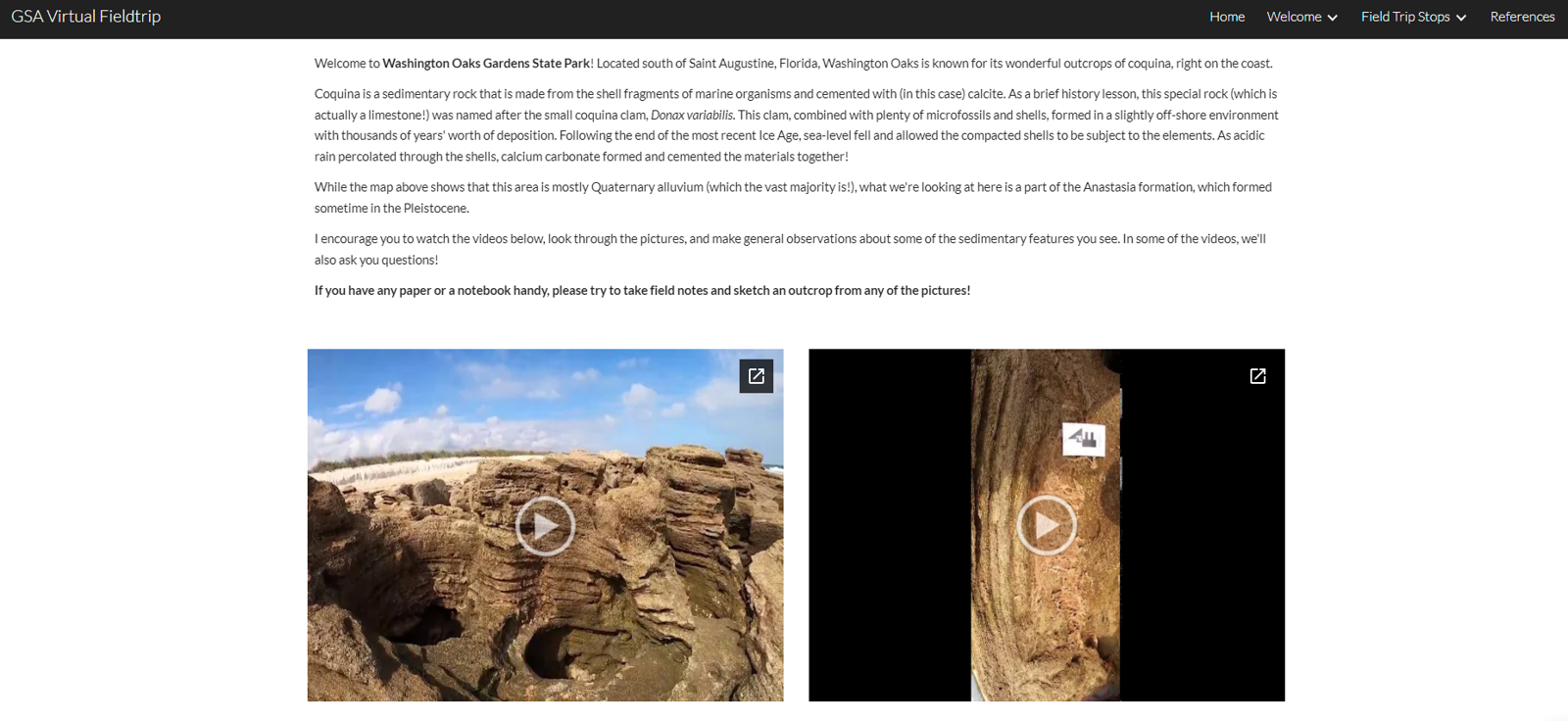Open the Welcome menu

click(1301, 17)
